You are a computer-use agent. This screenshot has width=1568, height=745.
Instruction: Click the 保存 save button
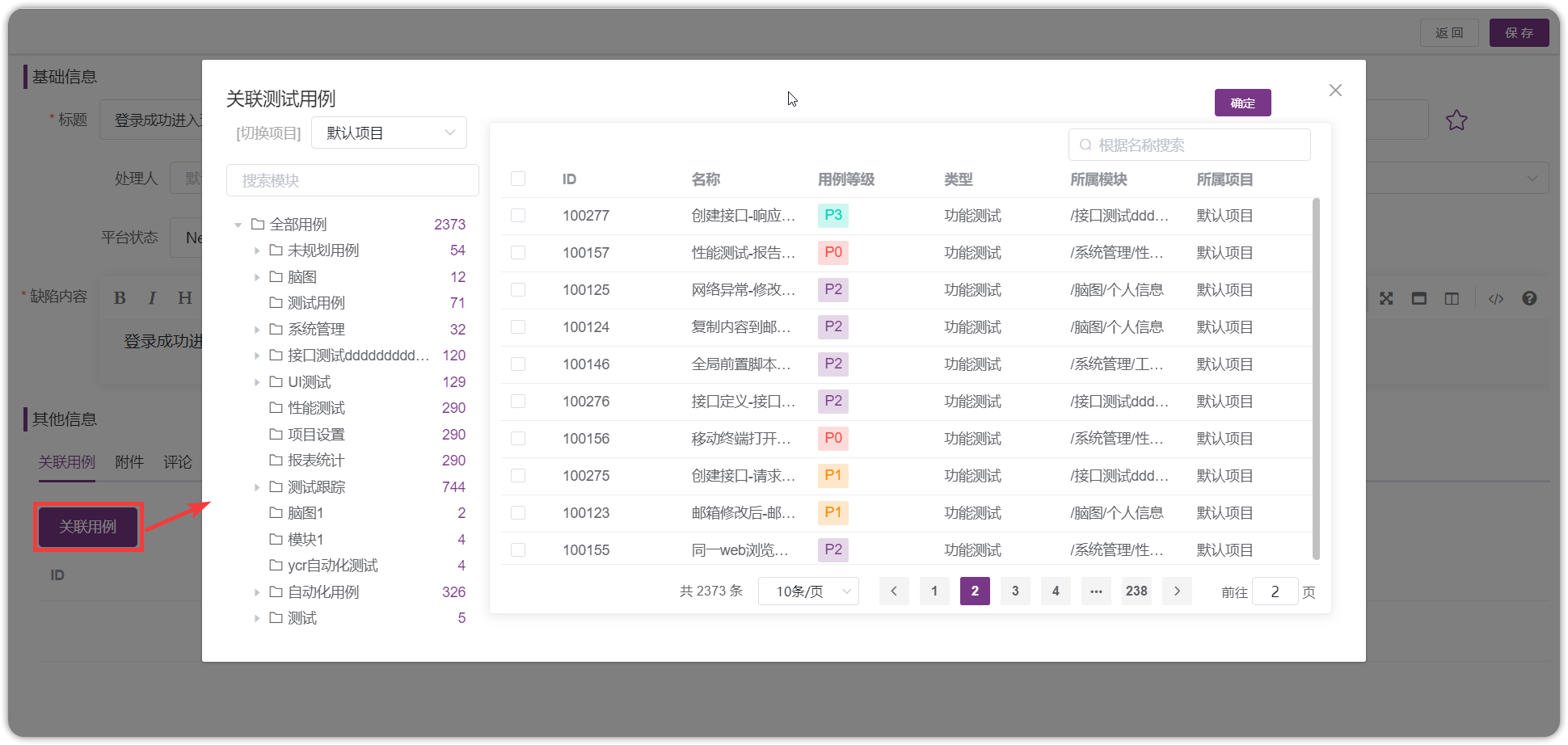pos(1520,33)
